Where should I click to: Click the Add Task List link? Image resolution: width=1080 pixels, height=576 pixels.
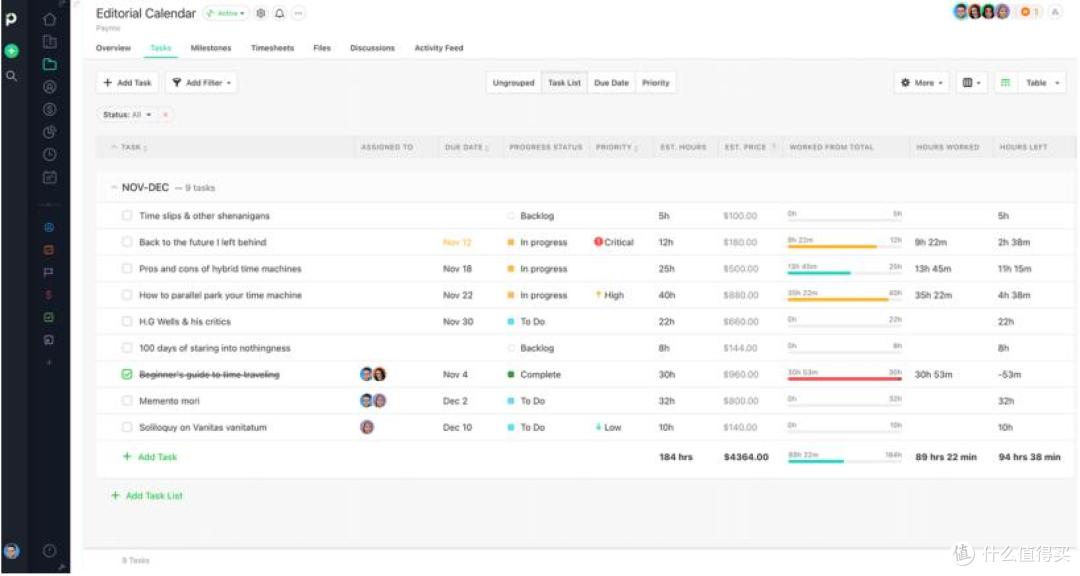click(x=147, y=496)
